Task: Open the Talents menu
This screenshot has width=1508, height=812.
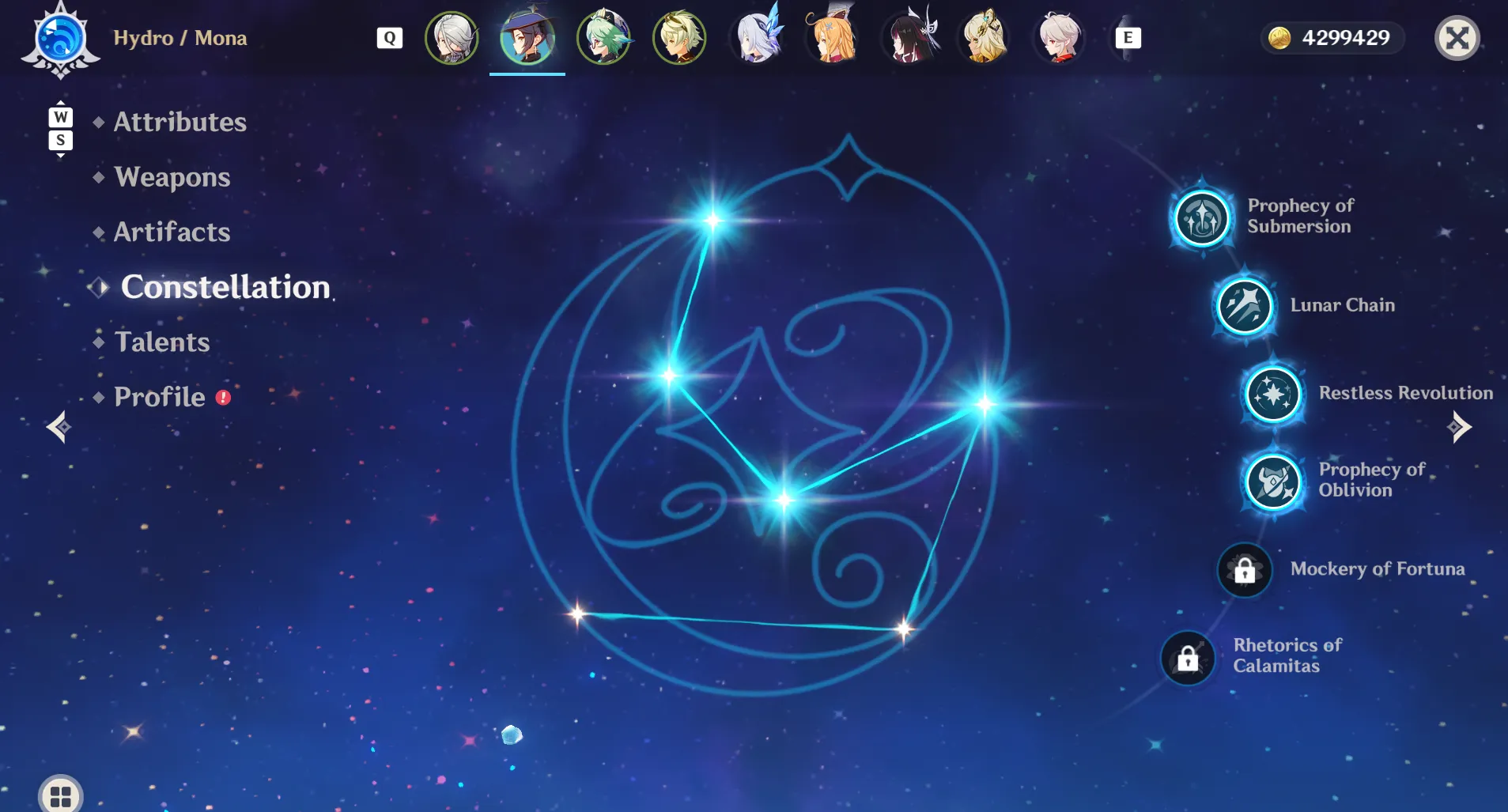Action: coord(162,342)
